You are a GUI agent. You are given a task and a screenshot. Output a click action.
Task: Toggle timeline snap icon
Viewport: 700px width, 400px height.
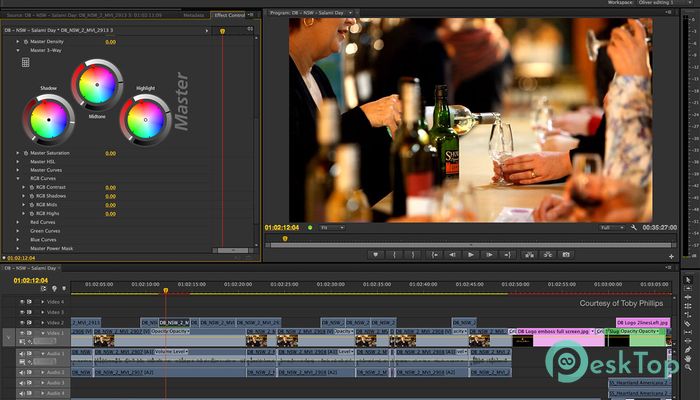point(43,289)
